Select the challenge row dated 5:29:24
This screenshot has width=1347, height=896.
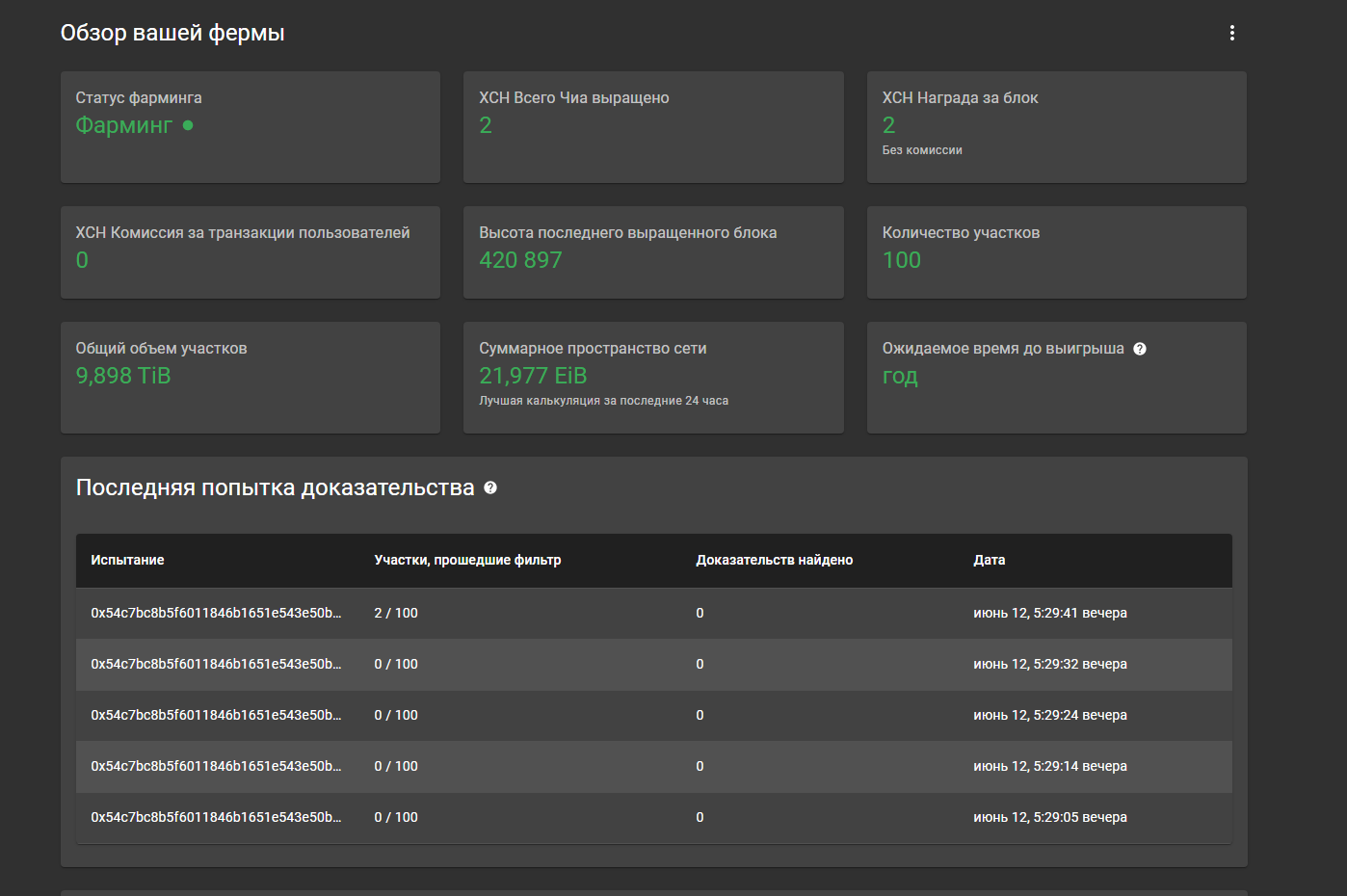coord(653,715)
